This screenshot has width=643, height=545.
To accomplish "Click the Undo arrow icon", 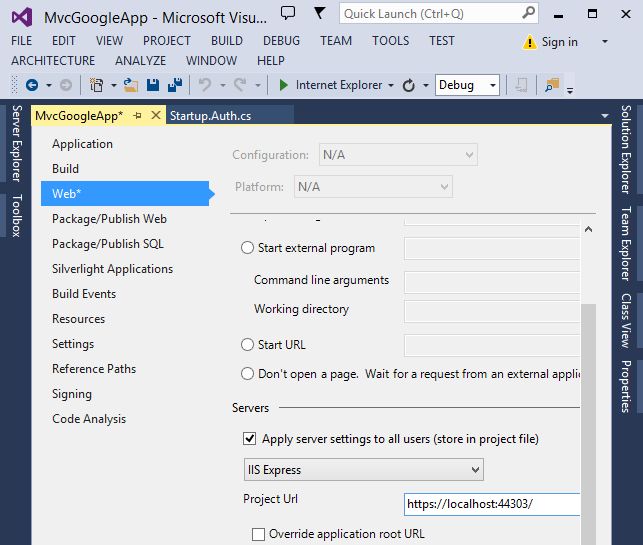I will point(205,85).
